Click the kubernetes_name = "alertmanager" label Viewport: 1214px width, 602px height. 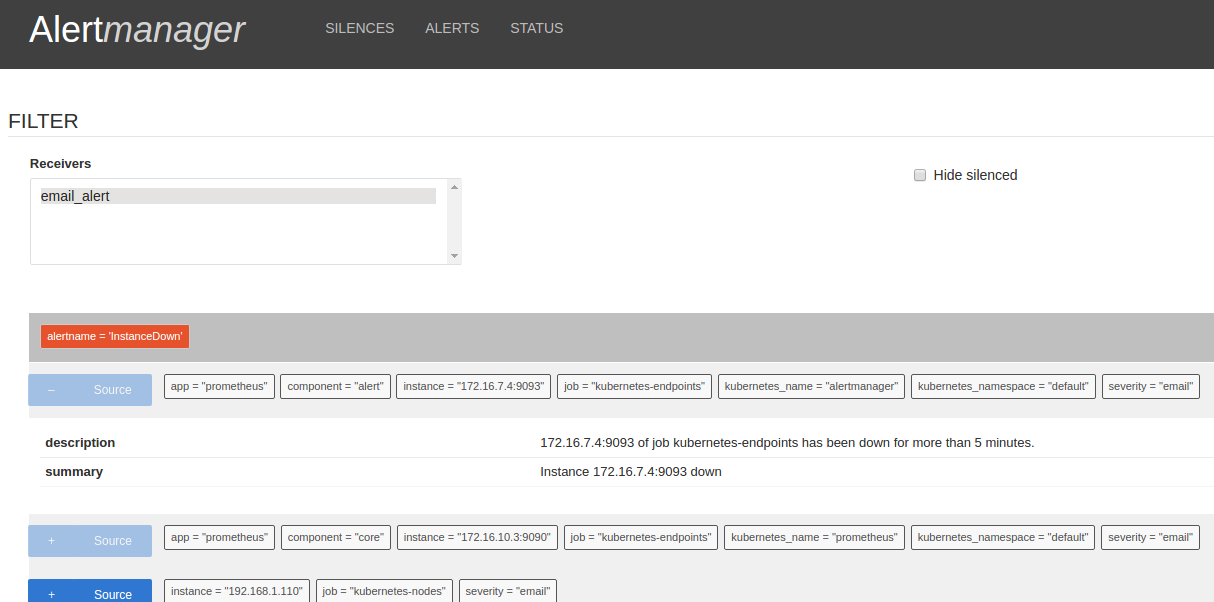click(x=810, y=386)
